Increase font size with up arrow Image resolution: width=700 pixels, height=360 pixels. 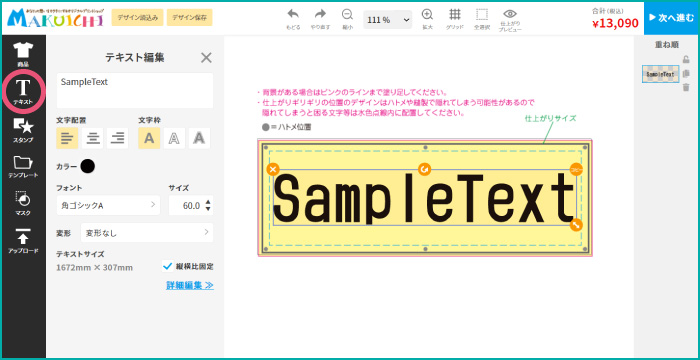tap(208, 202)
